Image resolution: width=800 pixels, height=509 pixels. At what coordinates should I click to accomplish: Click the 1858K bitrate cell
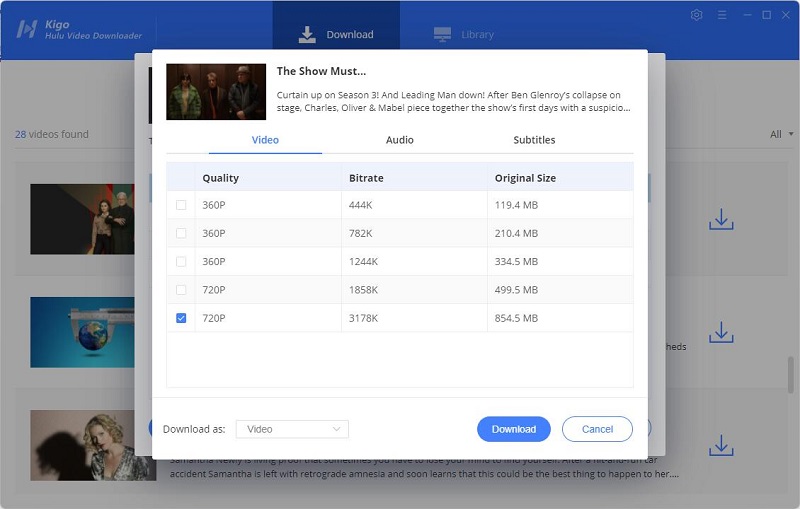pyautogui.click(x=414, y=290)
